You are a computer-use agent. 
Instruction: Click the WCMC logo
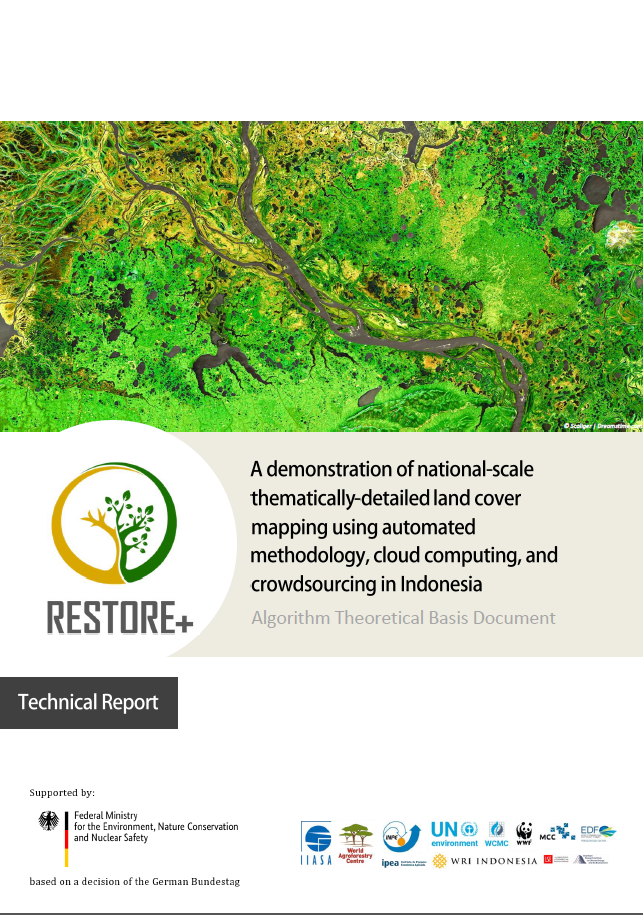pyautogui.click(x=496, y=833)
